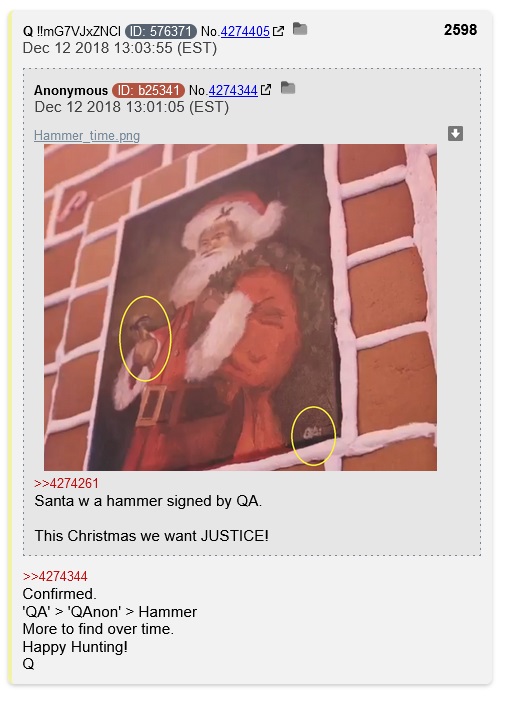Screen dimensions: 511x703
Task: Click the Anonymous poster name
Action: coord(71,91)
